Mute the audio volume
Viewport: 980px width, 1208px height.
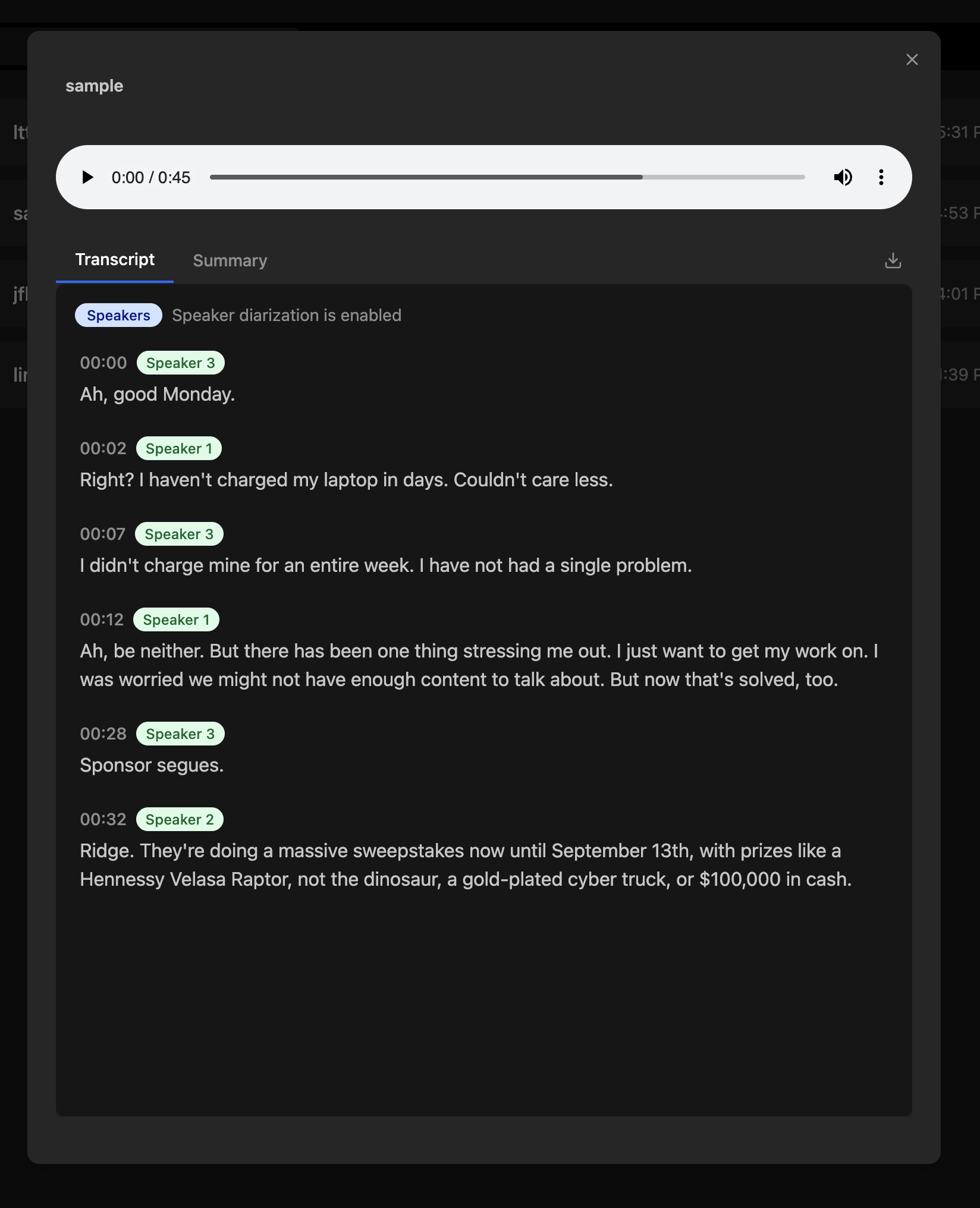tap(843, 177)
